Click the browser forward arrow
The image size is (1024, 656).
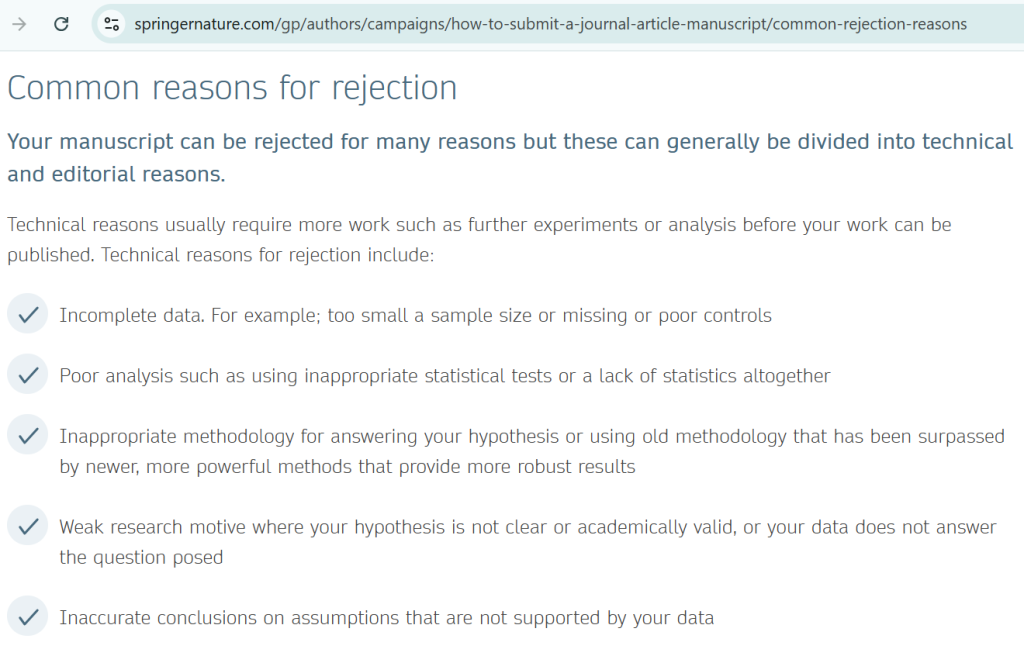(x=19, y=24)
